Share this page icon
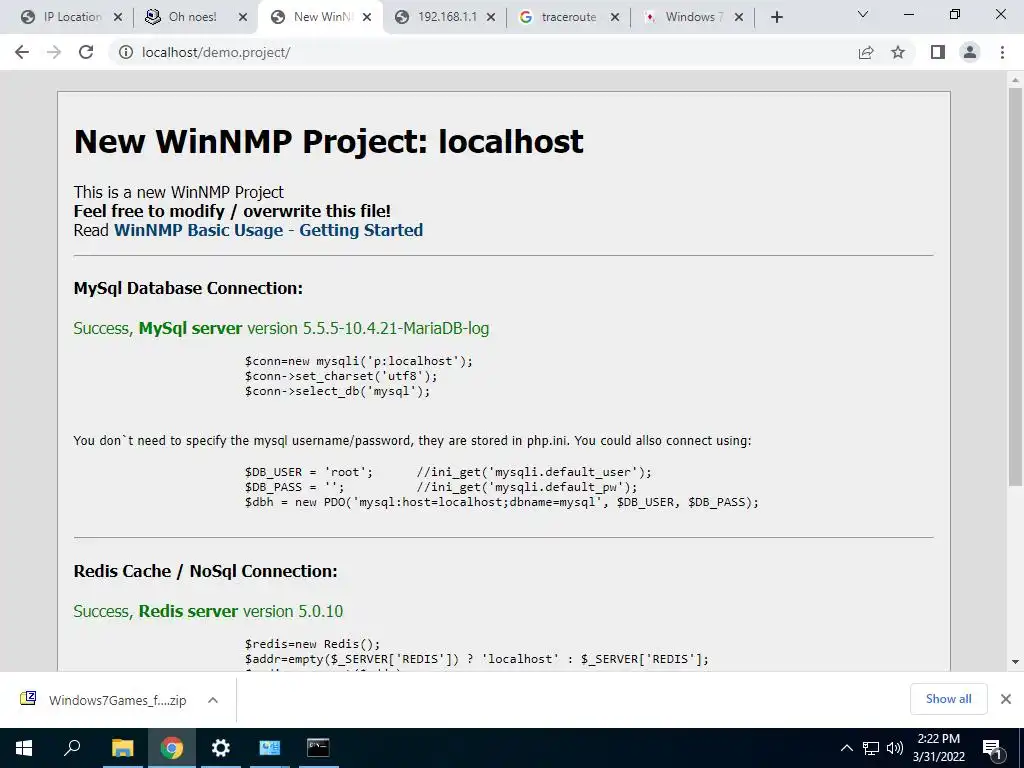1024x768 pixels. tap(866, 52)
